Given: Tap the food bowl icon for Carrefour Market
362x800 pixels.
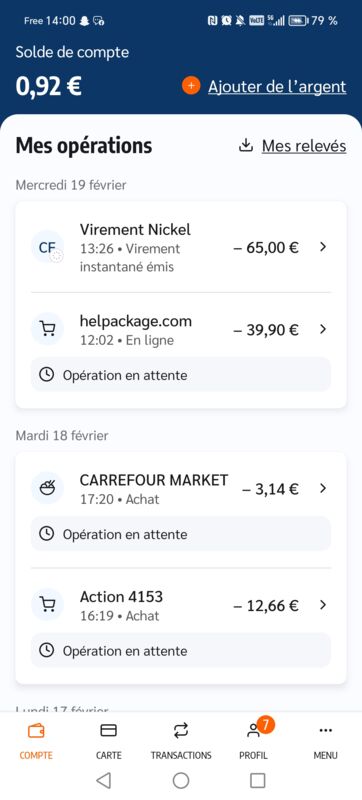Looking at the screenshot, I should click(47, 488).
